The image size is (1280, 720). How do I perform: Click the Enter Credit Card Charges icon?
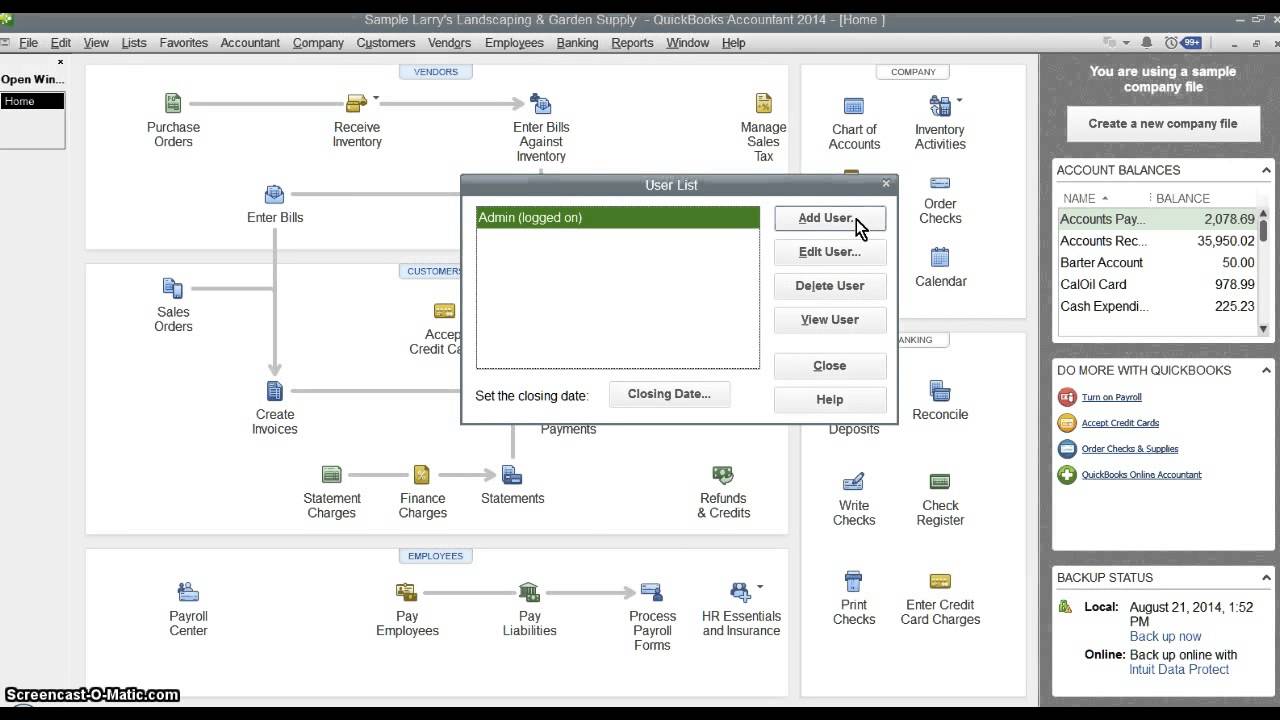939,580
